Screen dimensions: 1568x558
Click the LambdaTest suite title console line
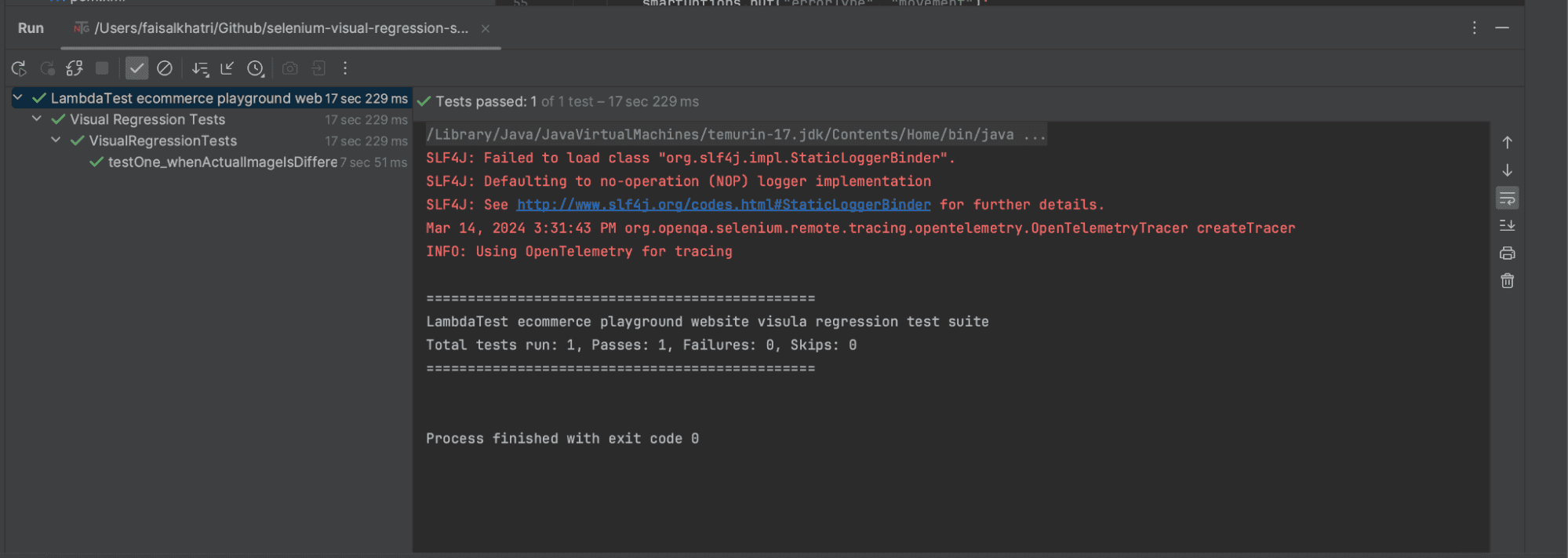[707, 322]
